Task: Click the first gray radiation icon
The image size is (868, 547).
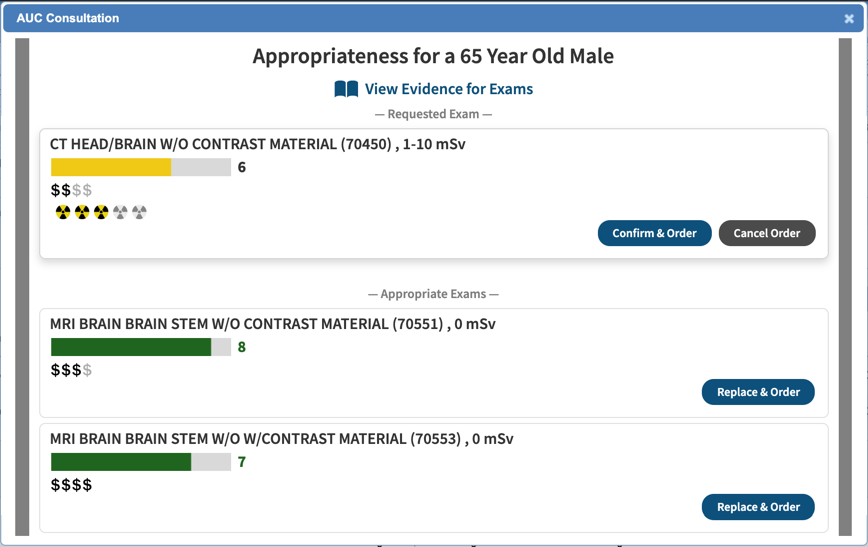Action: point(120,212)
